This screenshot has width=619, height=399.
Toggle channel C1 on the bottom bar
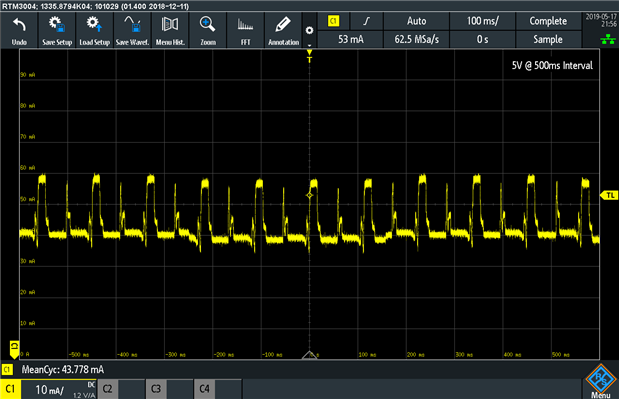coord(10,389)
